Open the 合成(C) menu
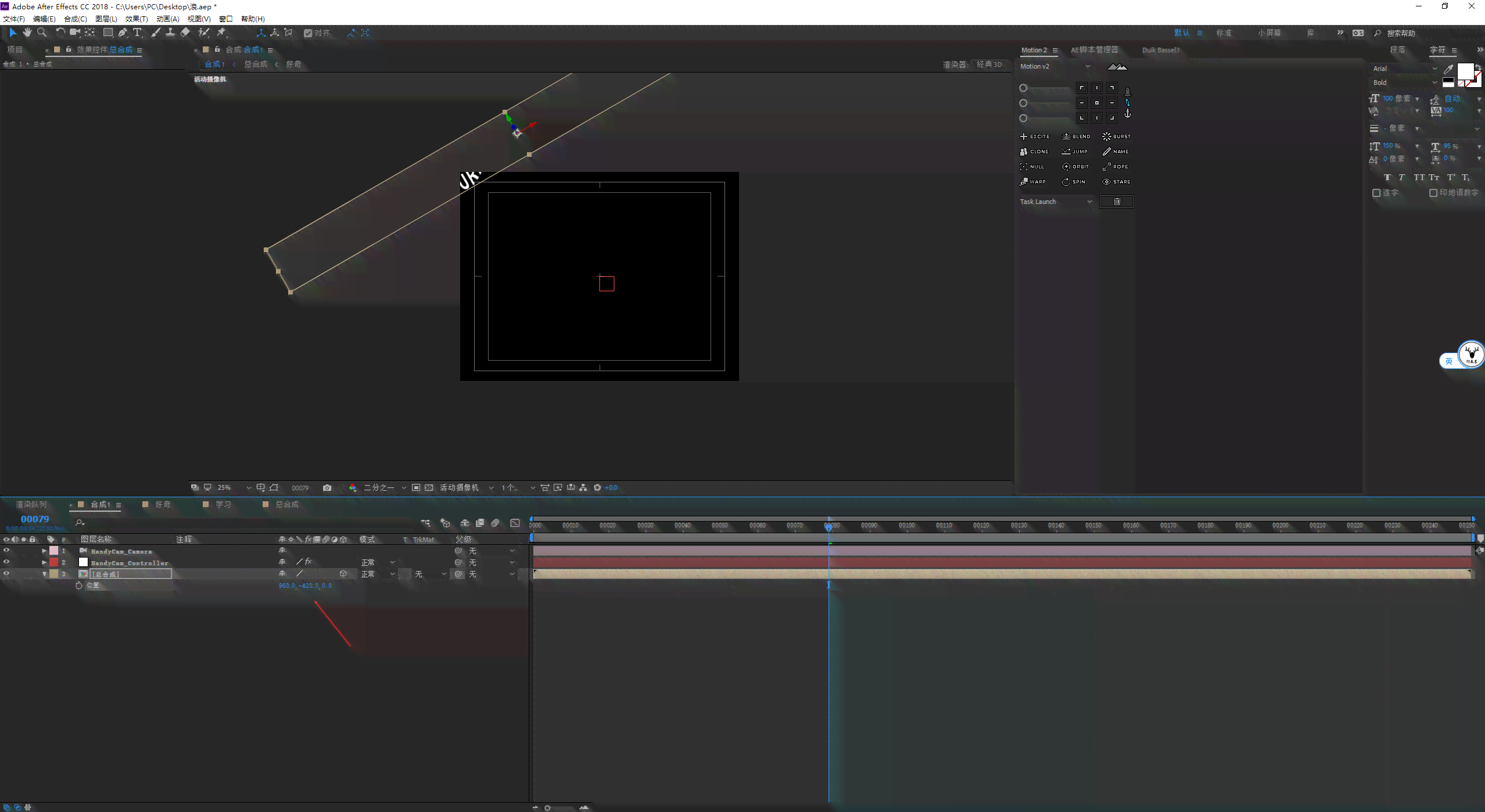1485x812 pixels. (76, 19)
